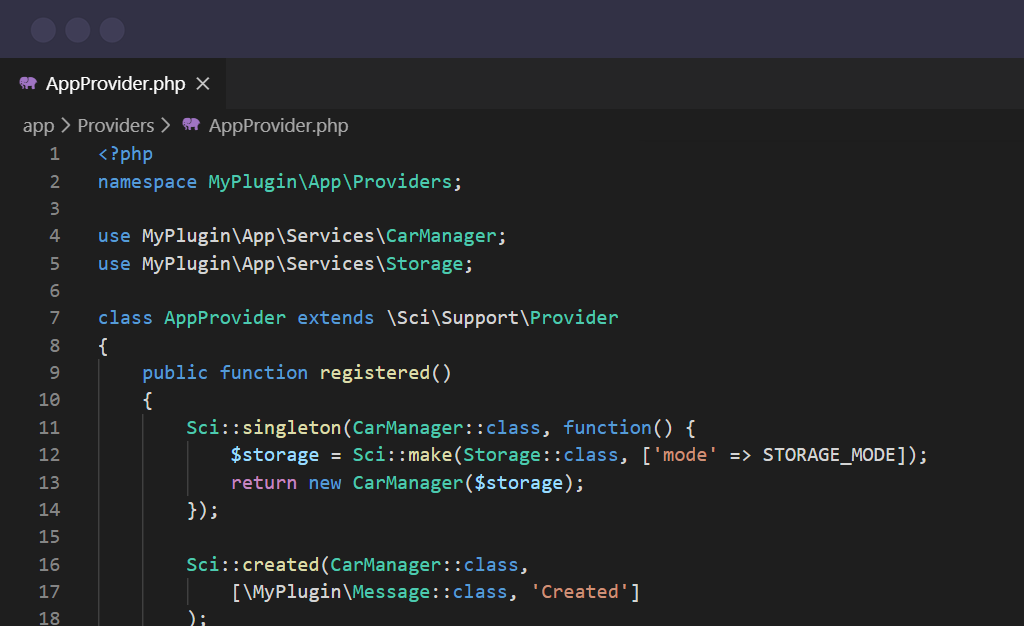The height and width of the screenshot is (626, 1024).
Task: Click the closing '});' on line 14
Action: click(202, 510)
